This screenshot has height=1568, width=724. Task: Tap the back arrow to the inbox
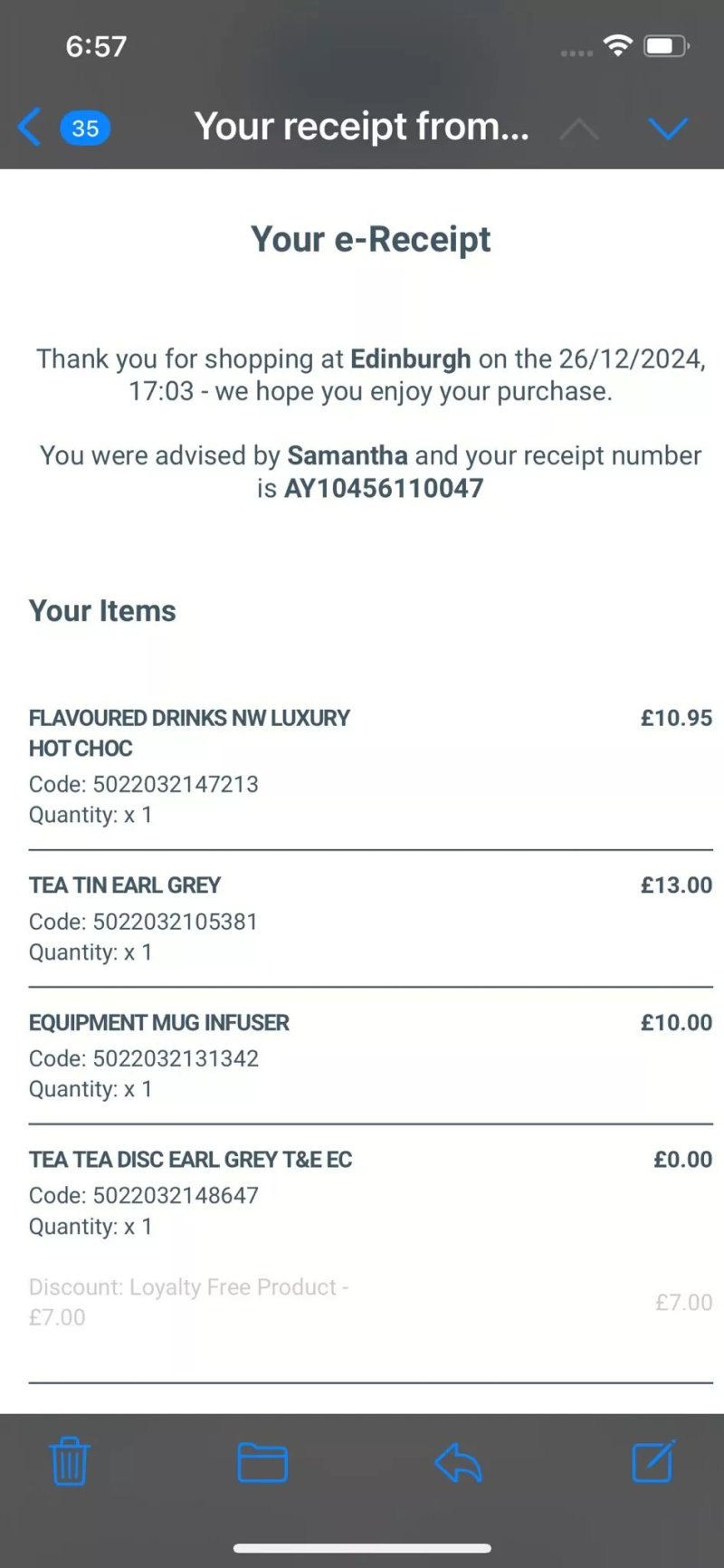click(29, 127)
